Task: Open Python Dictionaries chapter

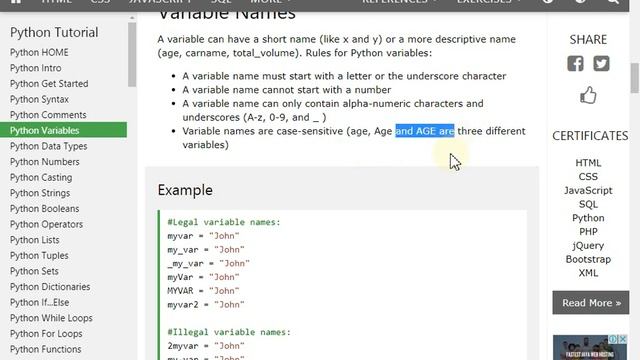Action: pos(50,287)
